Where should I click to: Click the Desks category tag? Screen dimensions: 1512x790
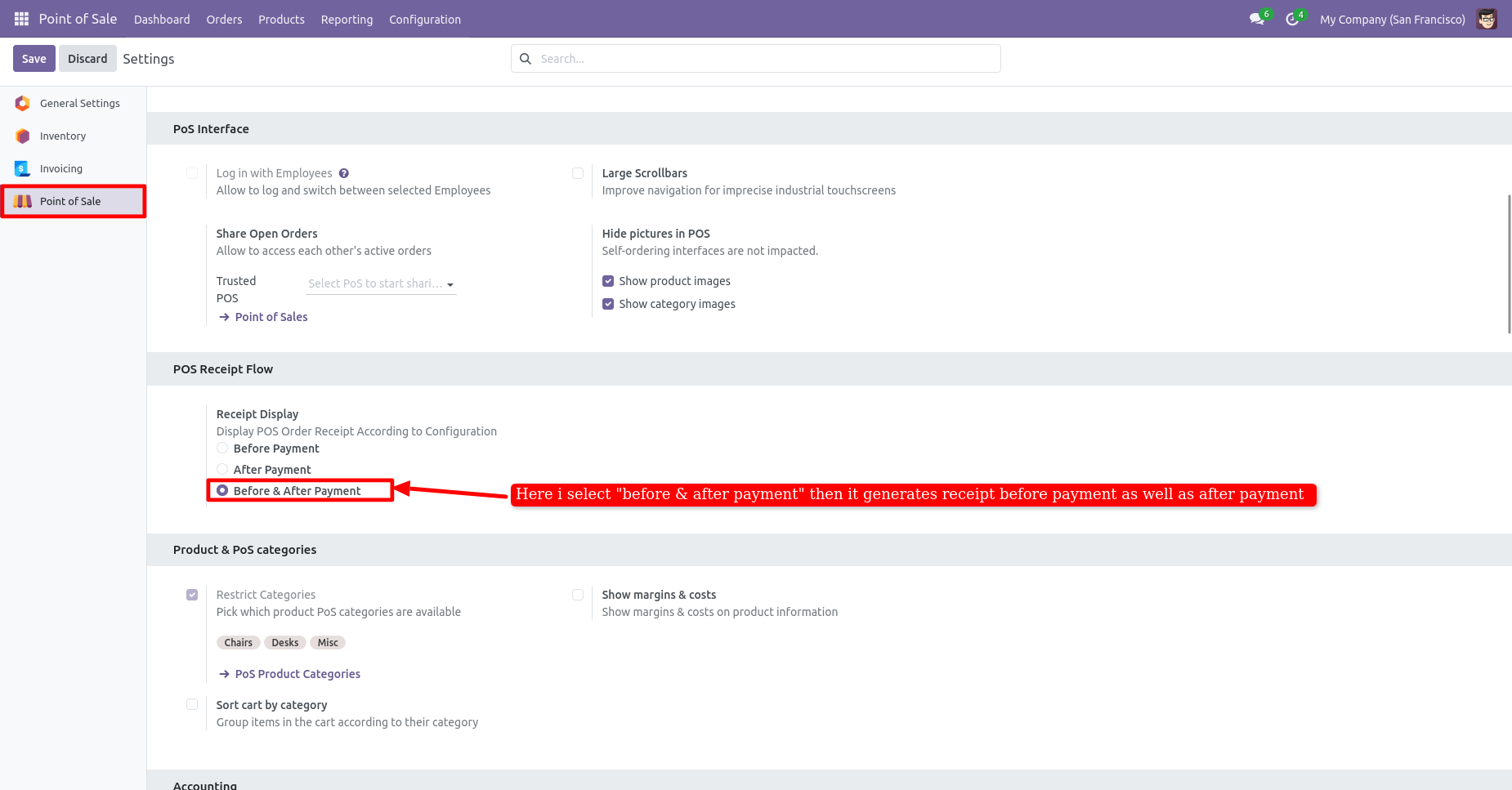[285, 643]
